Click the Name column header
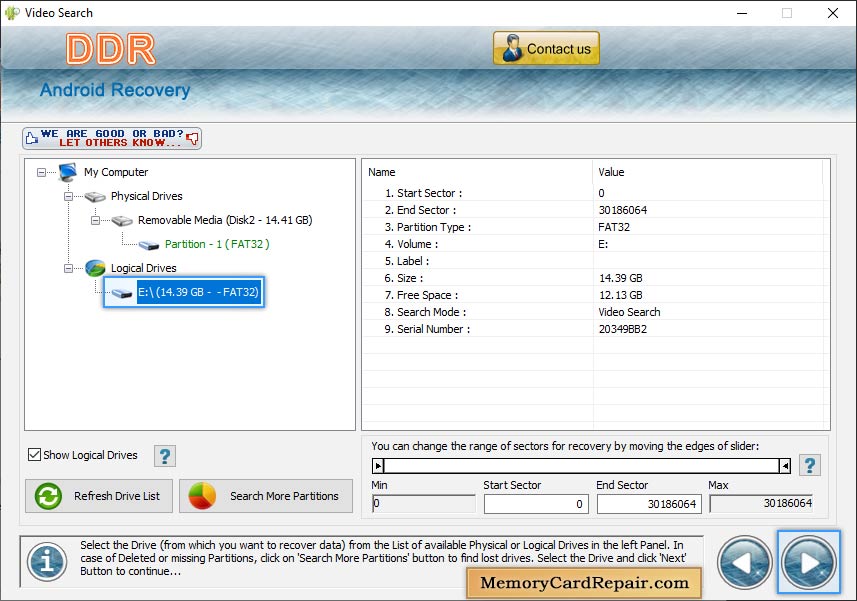The image size is (857, 601). click(x=477, y=172)
